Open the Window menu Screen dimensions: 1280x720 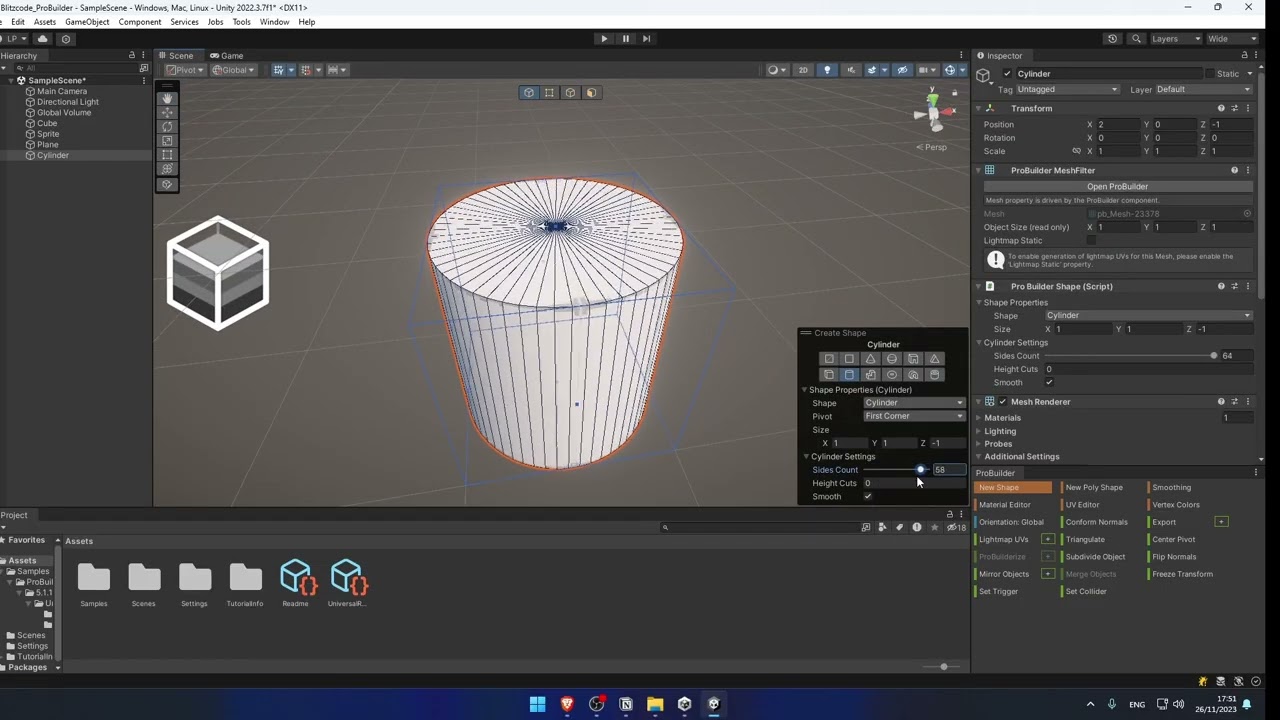pos(274,22)
